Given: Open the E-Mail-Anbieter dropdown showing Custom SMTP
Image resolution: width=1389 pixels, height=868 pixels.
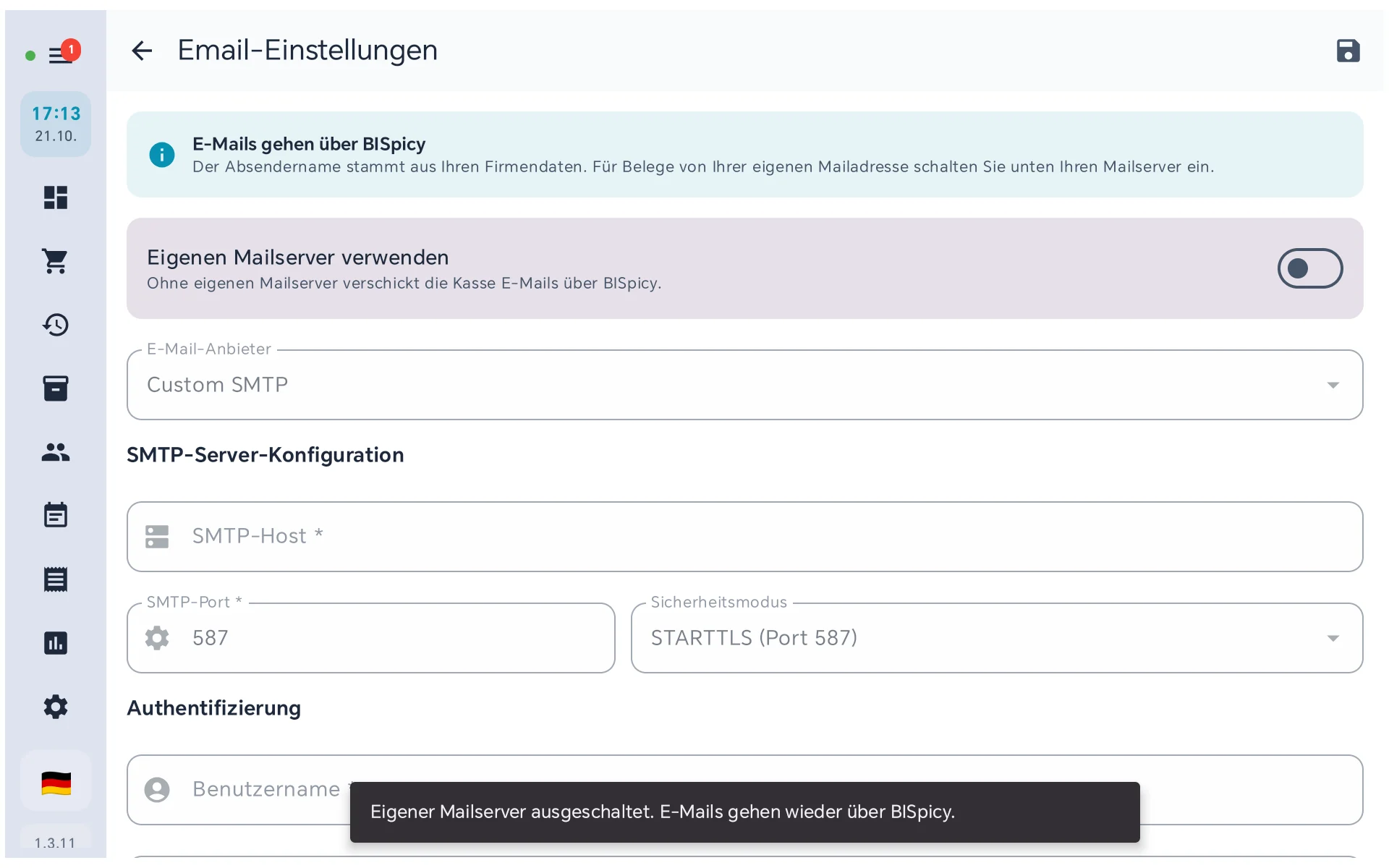Looking at the screenshot, I should (744, 385).
